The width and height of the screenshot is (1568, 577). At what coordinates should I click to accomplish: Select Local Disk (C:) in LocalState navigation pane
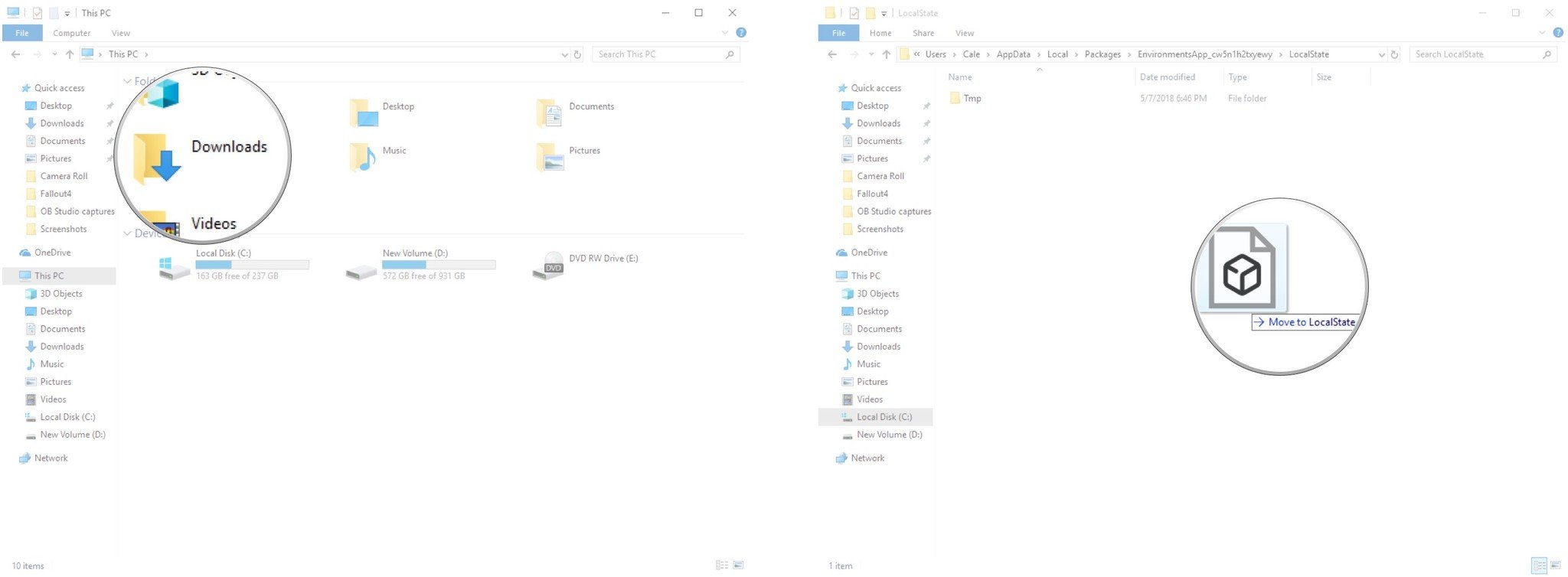tap(876, 417)
